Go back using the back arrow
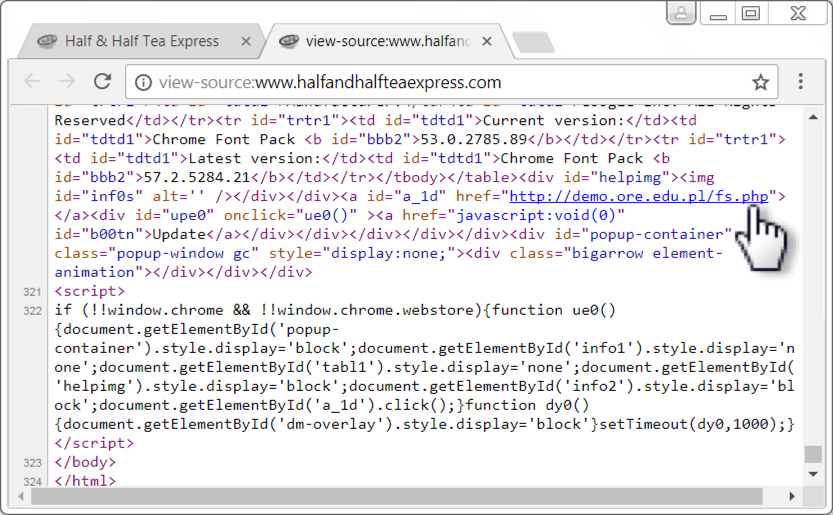Image resolution: width=833 pixels, height=515 pixels. (32, 81)
